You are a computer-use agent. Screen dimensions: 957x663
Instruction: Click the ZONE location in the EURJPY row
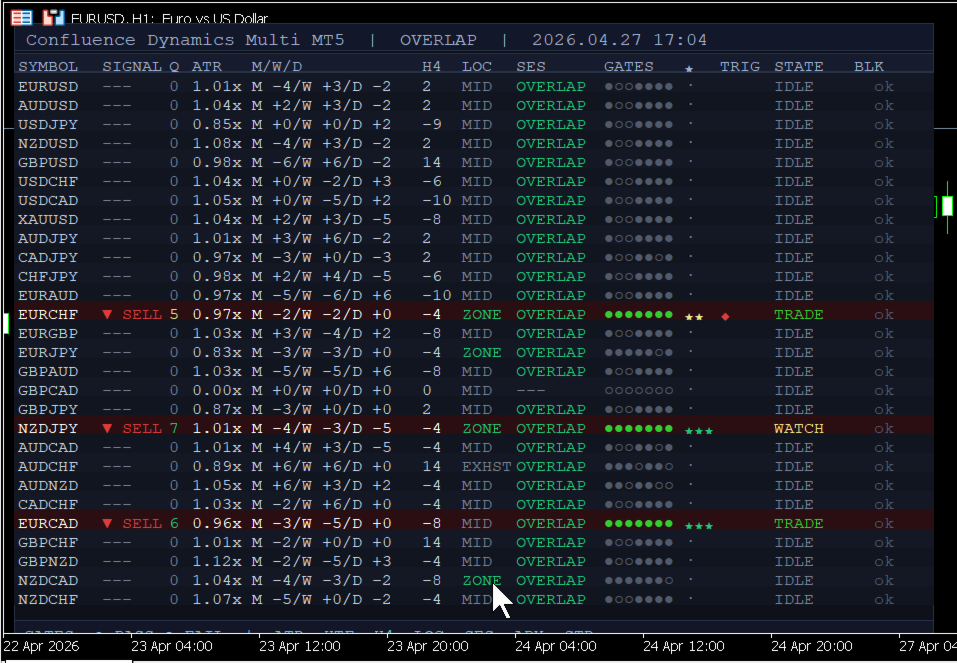tap(482, 353)
